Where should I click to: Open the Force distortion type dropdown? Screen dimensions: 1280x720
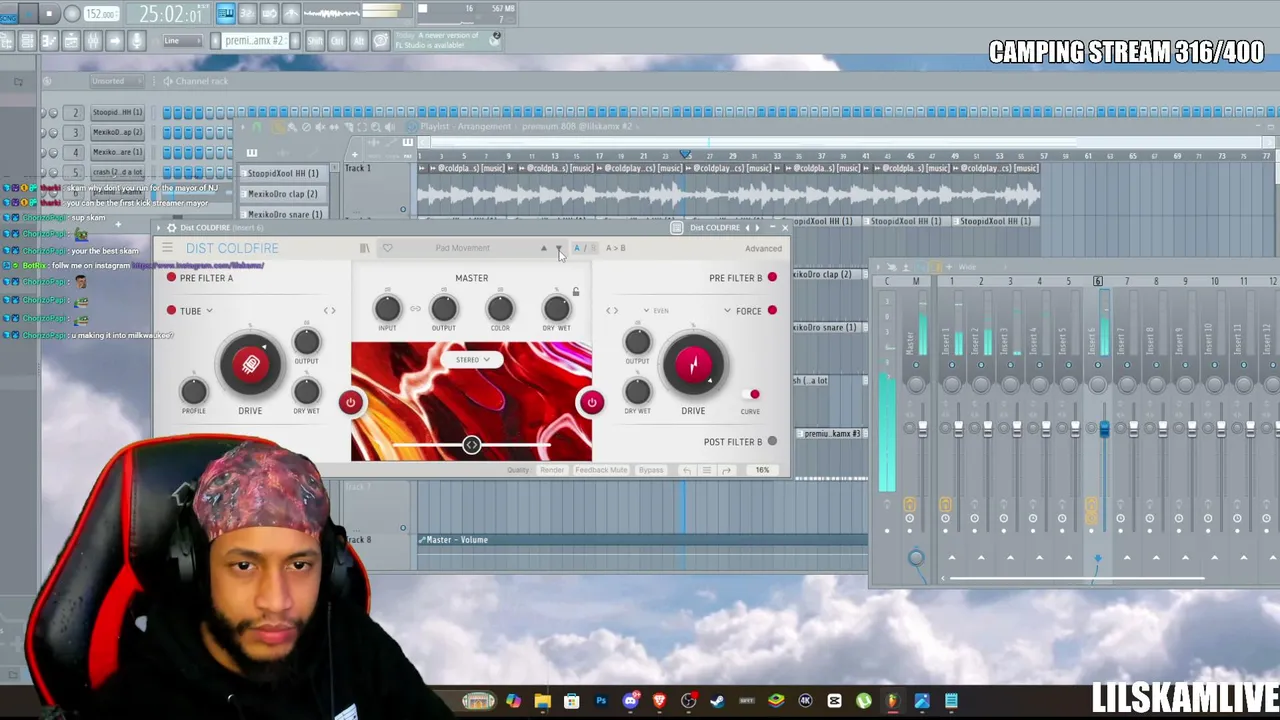tap(743, 311)
